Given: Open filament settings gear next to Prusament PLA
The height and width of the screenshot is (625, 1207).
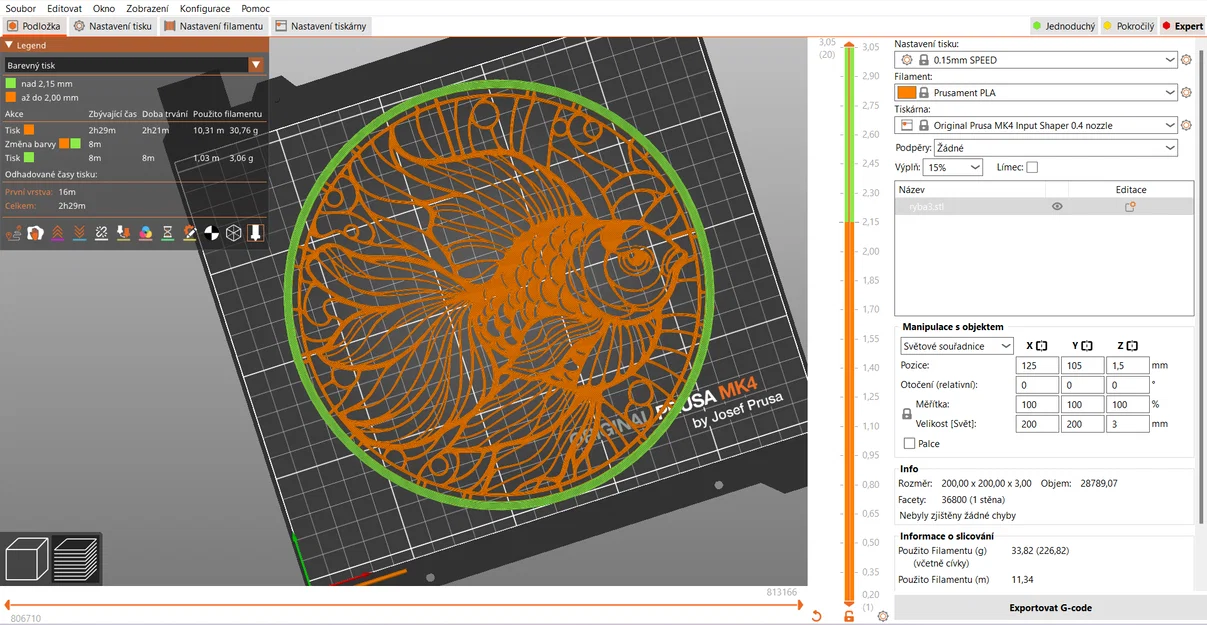Looking at the screenshot, I should pos(1187,93).
